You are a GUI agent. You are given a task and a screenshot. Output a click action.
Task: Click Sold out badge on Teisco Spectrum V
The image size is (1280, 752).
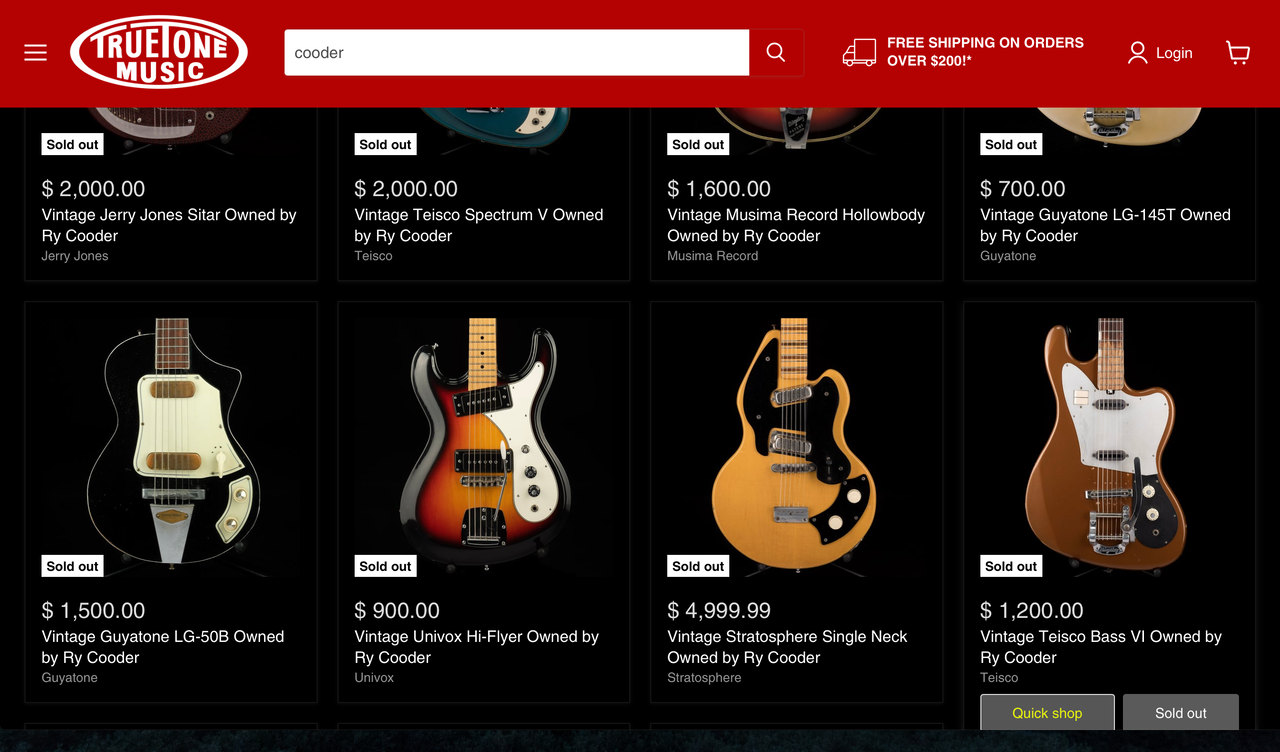click(386, 144)
